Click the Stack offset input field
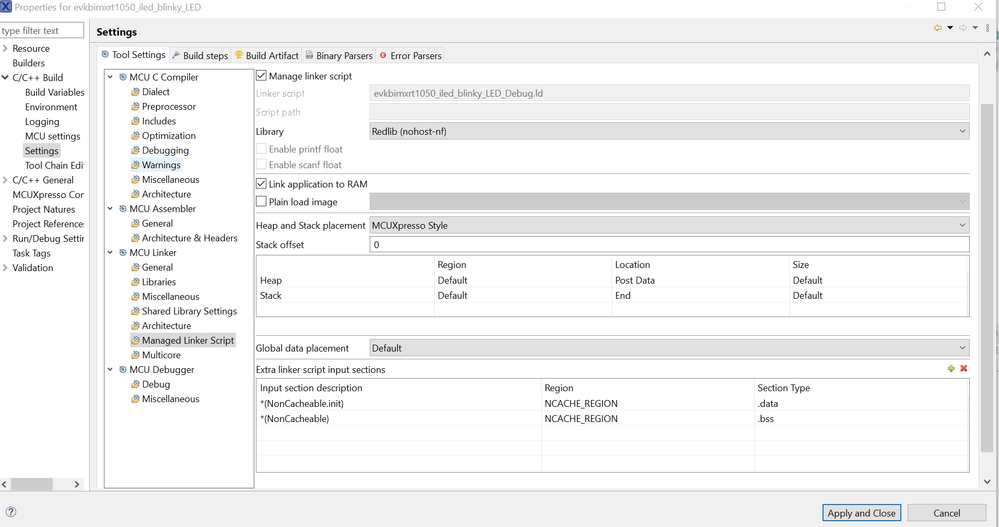This screenshot has width=999, height=527. point(668,245)
